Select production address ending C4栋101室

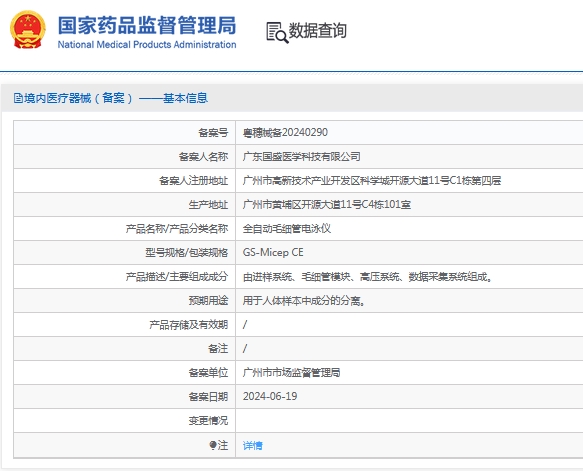327,204
